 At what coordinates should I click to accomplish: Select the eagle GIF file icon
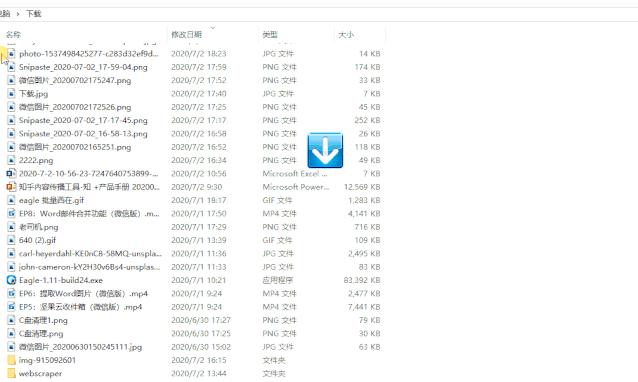point(11,200)
